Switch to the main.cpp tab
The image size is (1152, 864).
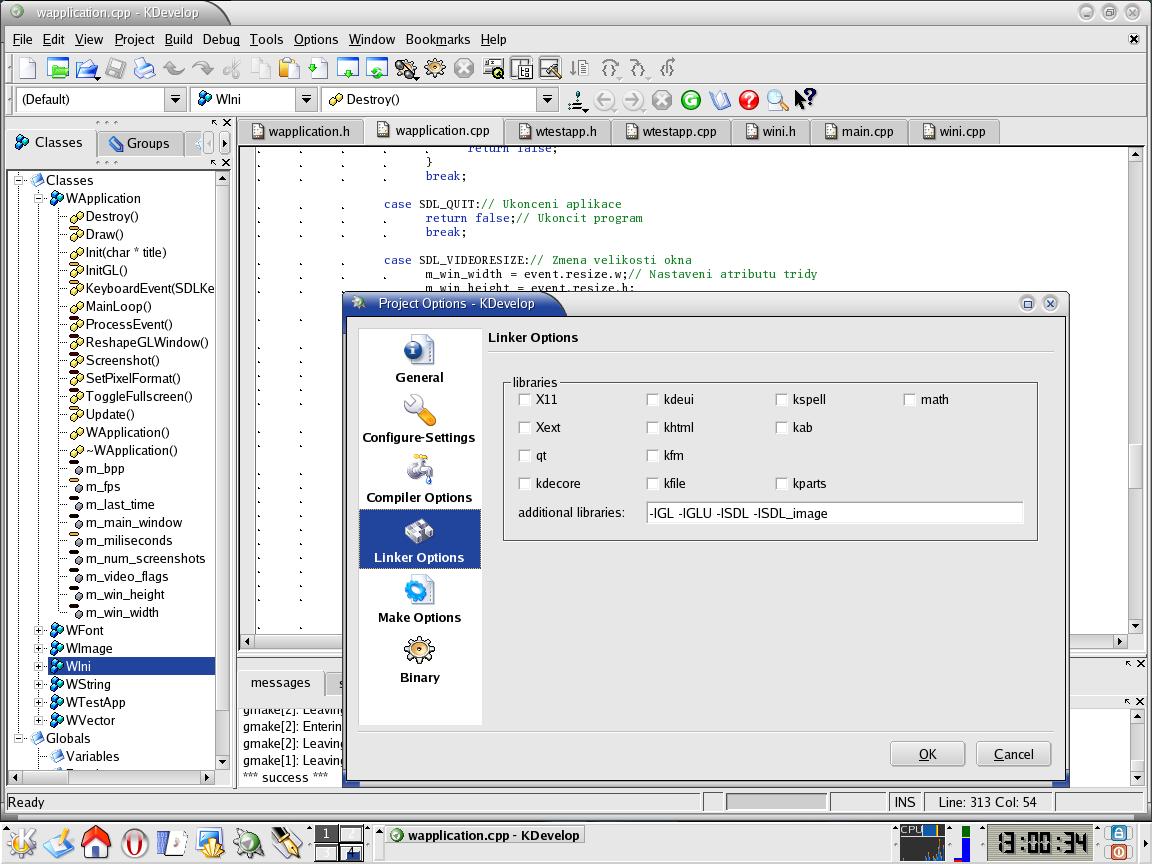(x=859, y=132)
